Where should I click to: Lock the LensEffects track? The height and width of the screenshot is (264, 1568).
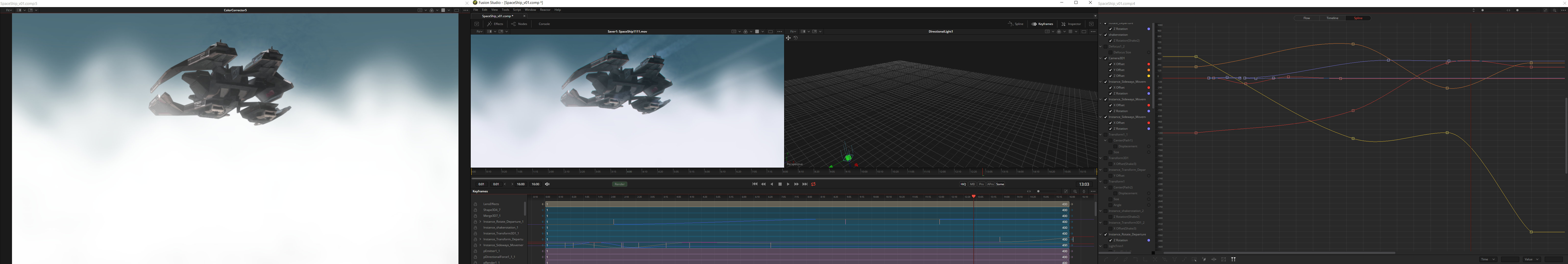tap(475, 204)
